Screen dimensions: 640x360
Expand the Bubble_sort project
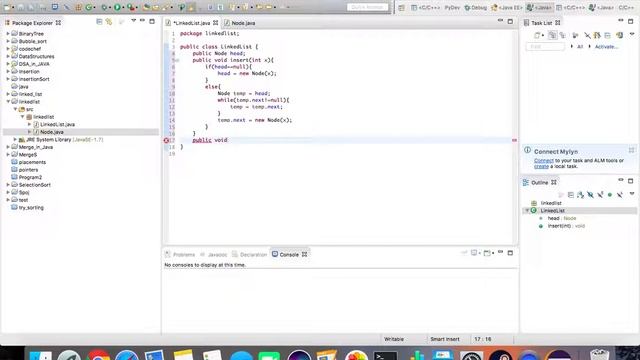coord(8,41)
